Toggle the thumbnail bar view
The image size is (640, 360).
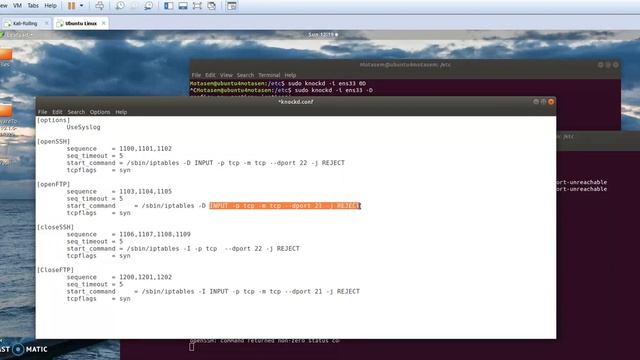pyautogui.click(x=183, y=6)
